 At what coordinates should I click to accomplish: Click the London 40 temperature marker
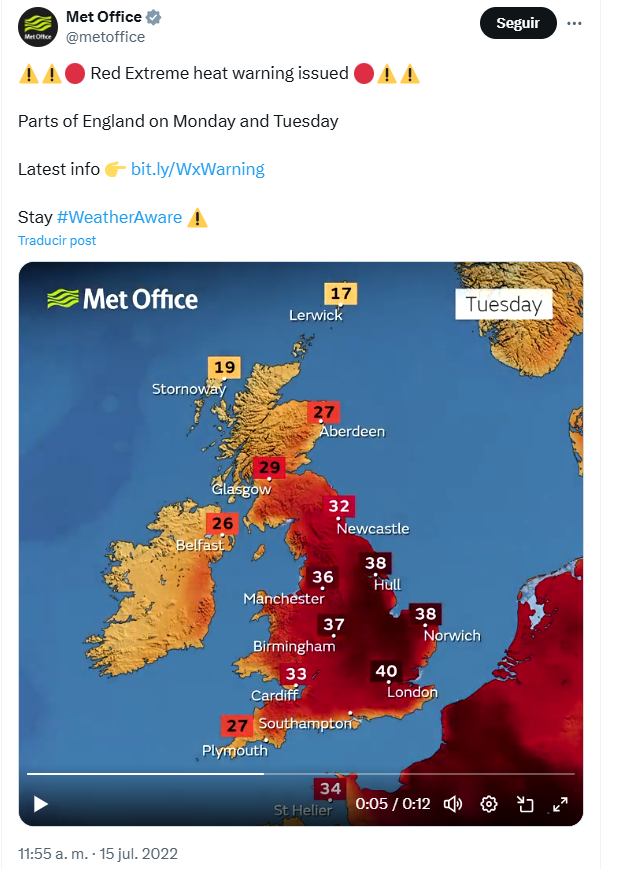(386, 671)
